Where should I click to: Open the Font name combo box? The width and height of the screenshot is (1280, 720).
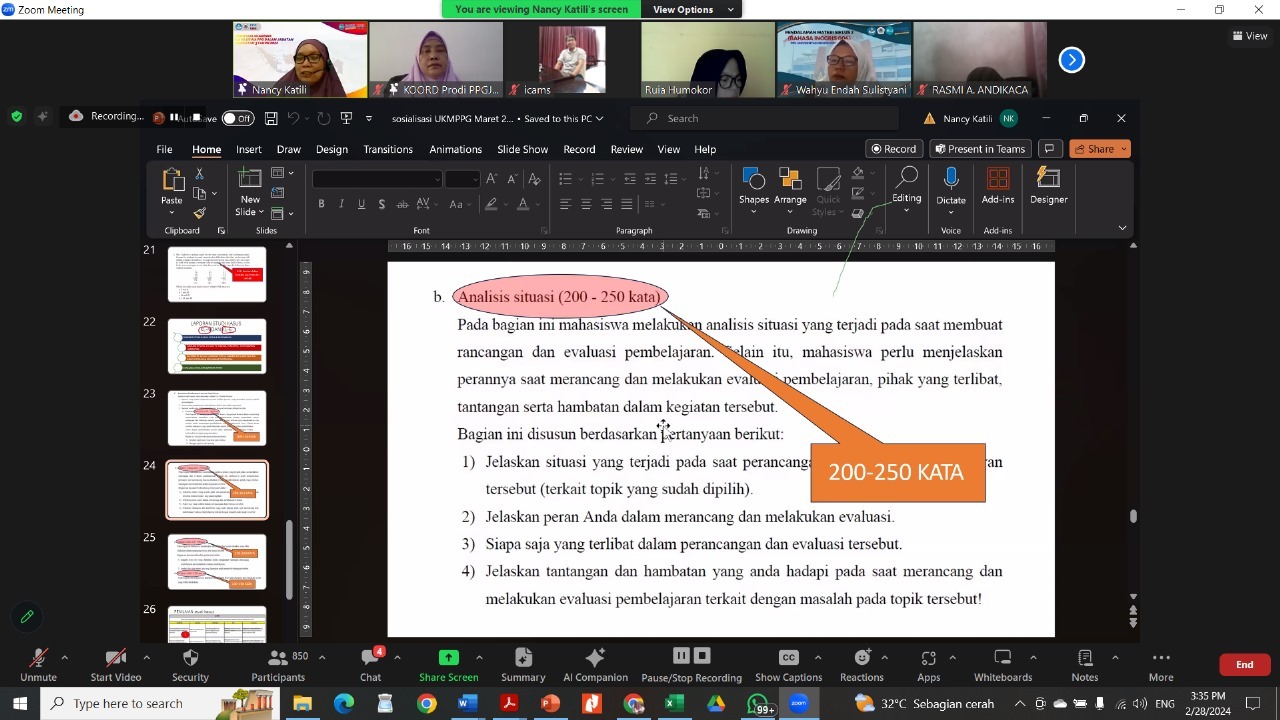coord(377,179)
